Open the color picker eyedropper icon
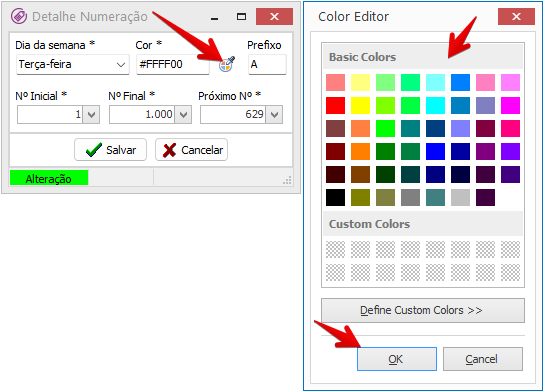The width and height of the screenshot is (543, 392). 227,64
